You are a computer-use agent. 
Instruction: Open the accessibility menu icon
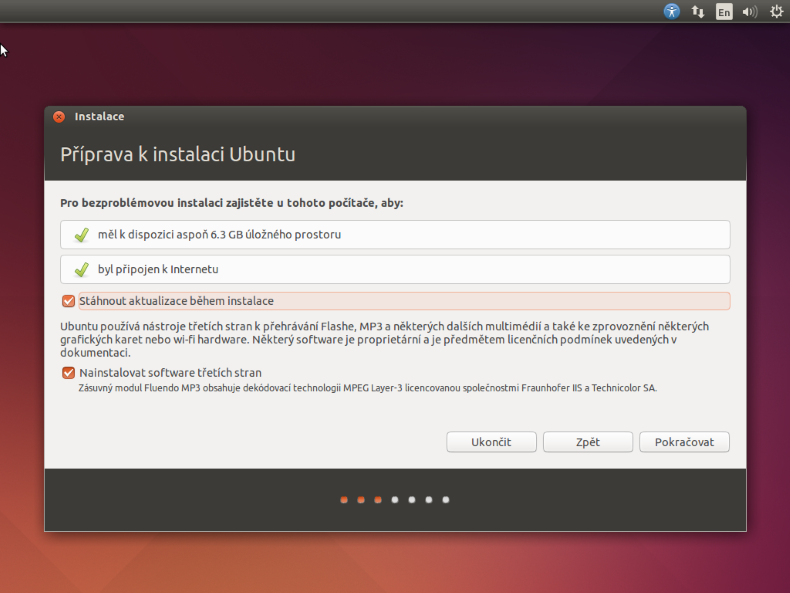tap(672, 11)
